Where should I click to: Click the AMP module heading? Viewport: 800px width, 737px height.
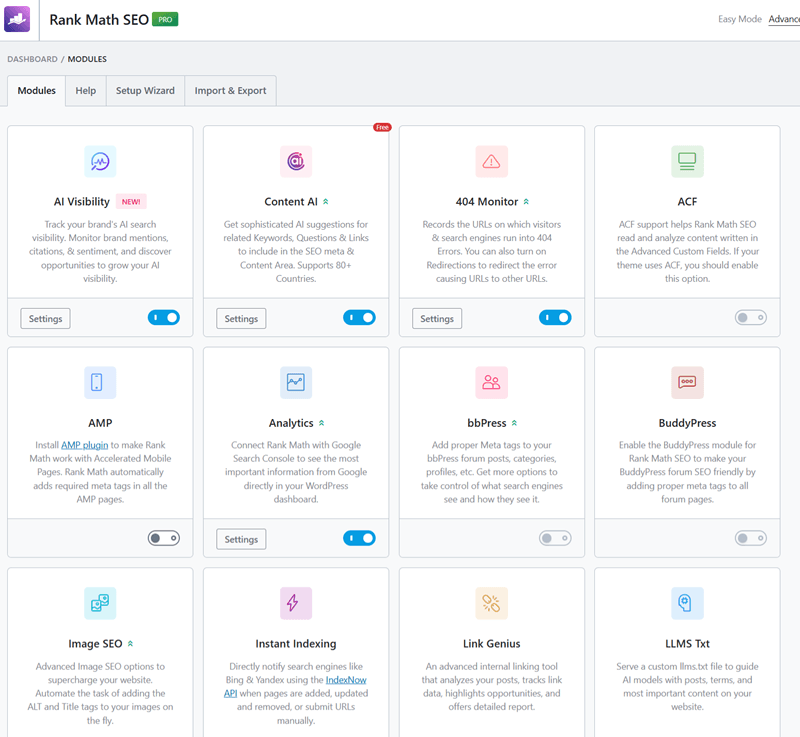100,423
